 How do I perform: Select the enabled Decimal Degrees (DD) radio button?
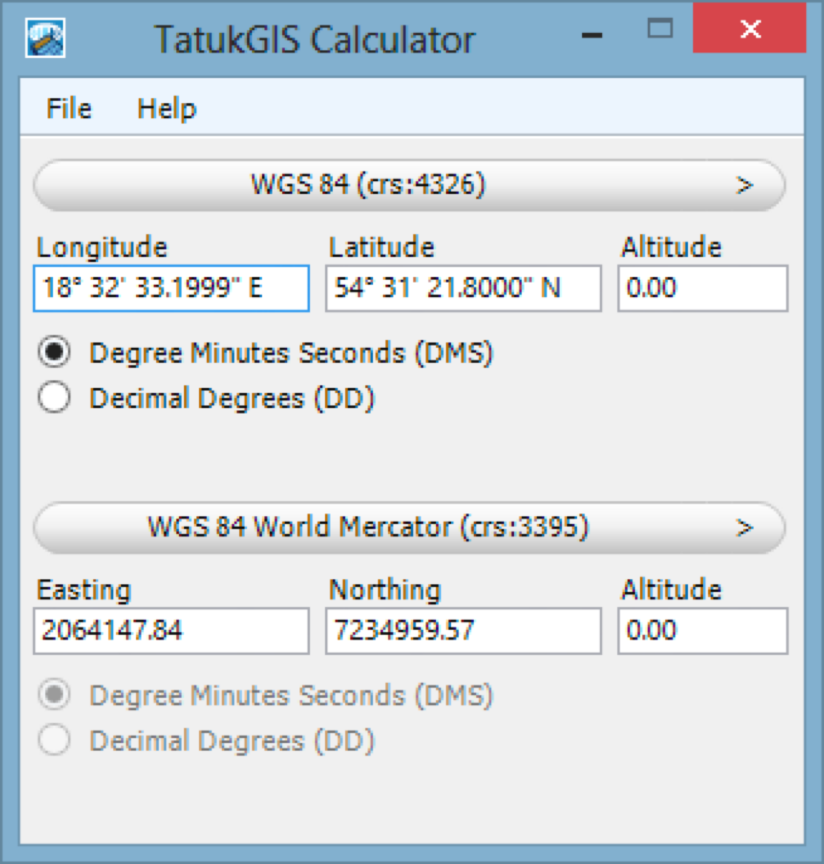click(54, 397)
